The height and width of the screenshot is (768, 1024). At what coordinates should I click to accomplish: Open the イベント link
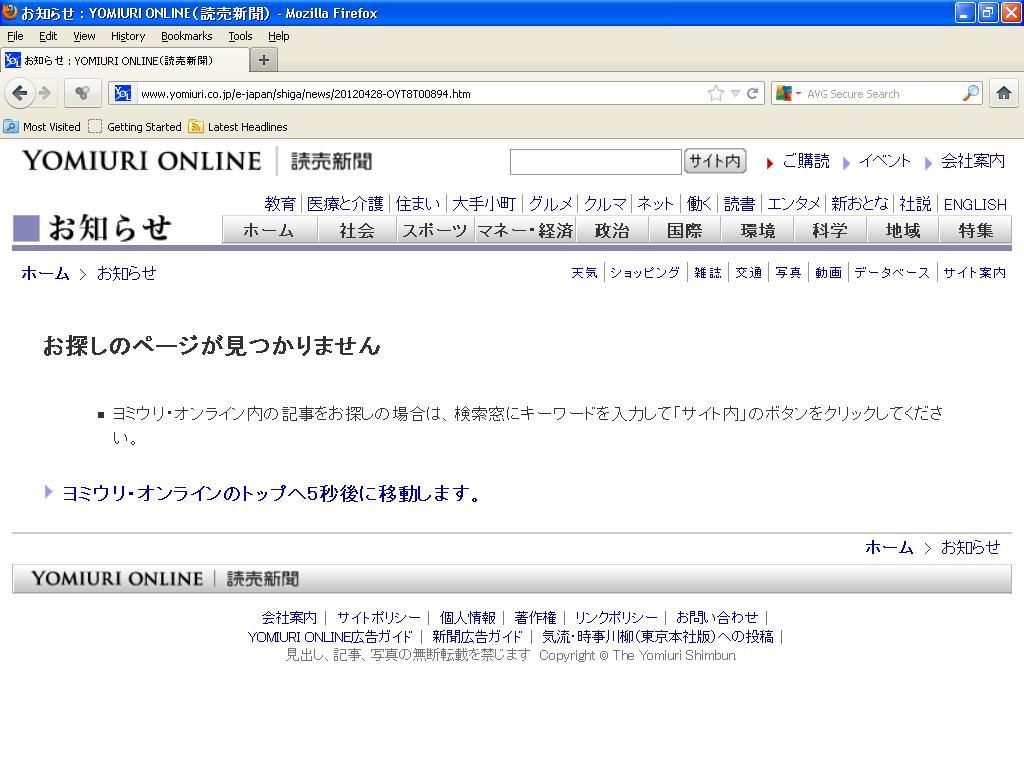[885, 161]
